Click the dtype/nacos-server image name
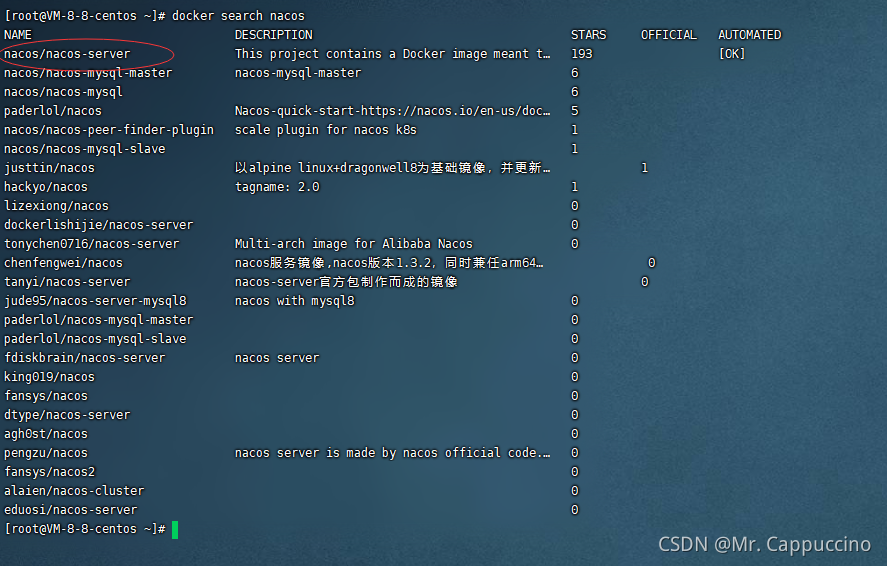This screenshot has width=887, height=566. coord(67,415)
